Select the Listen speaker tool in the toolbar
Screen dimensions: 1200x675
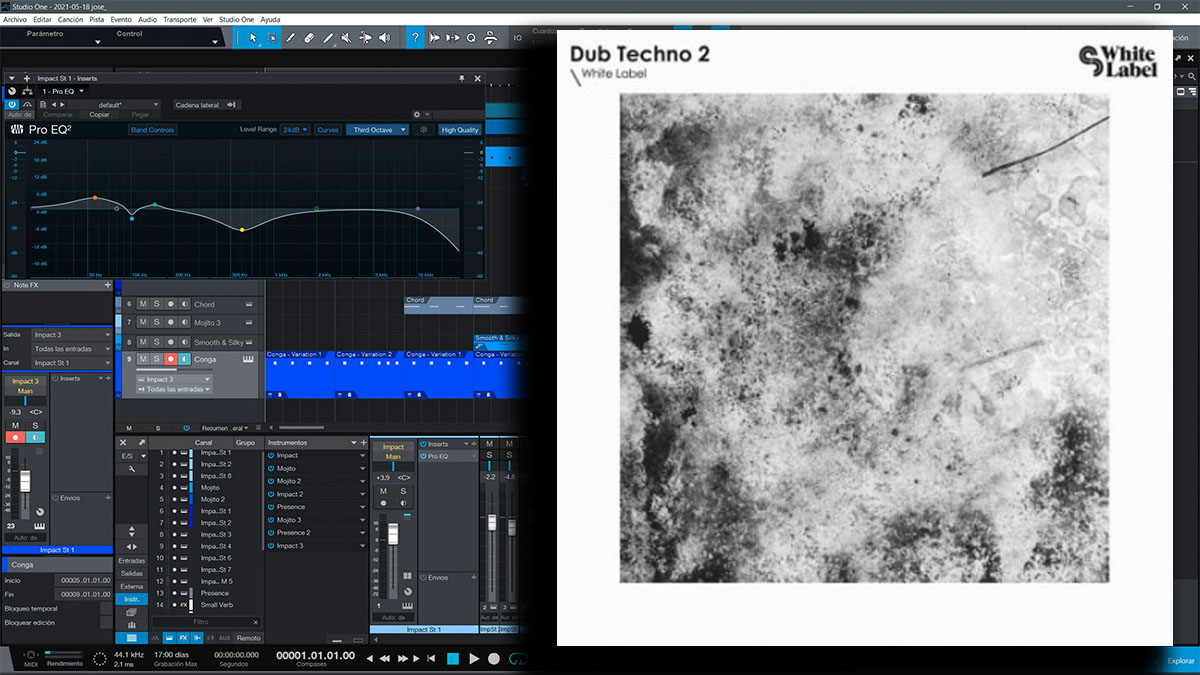pyautogui.click(x=385, y=38)
